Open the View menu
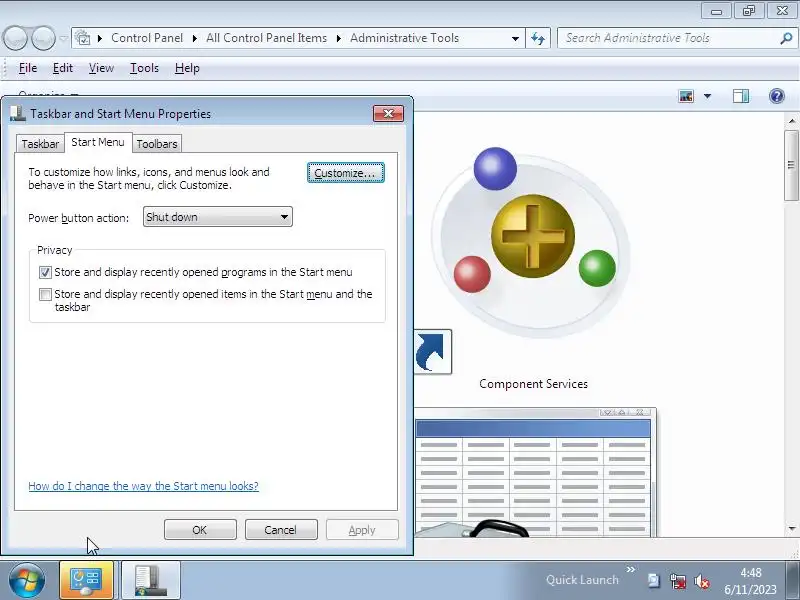Image resolution: width=800 pixels, height=600 pixels. click(101, 68)
